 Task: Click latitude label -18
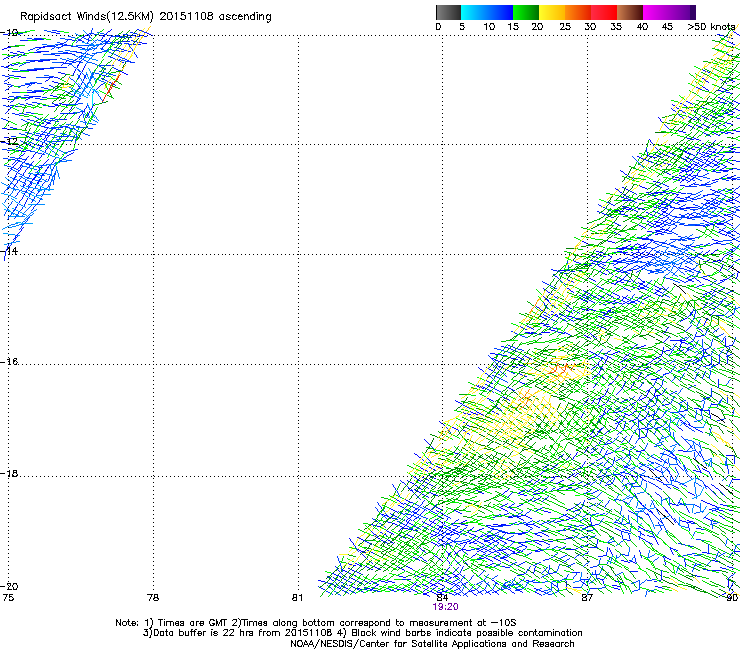click(x=10, y=473)
